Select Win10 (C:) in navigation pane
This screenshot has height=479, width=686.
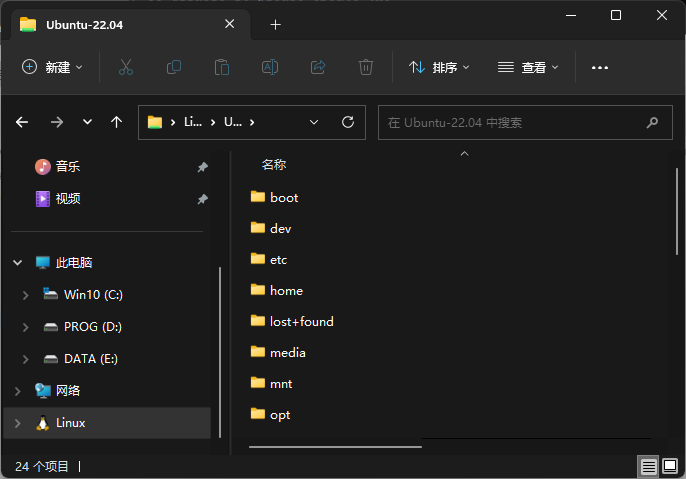pyautogui.click(x=93, y=295)
